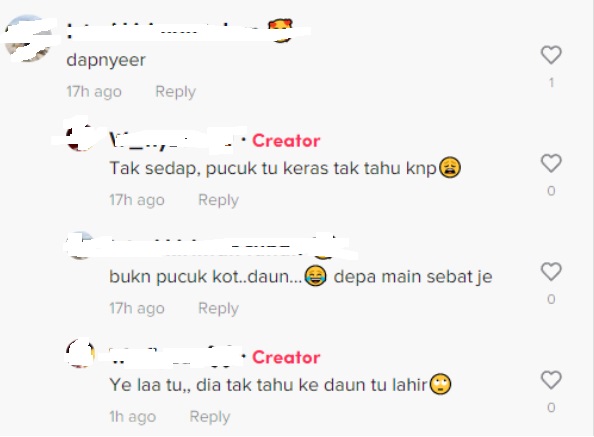
Task: Click the '17h ago' timestamp under 'dapnyeer'
Action: [x=94, y=92]
